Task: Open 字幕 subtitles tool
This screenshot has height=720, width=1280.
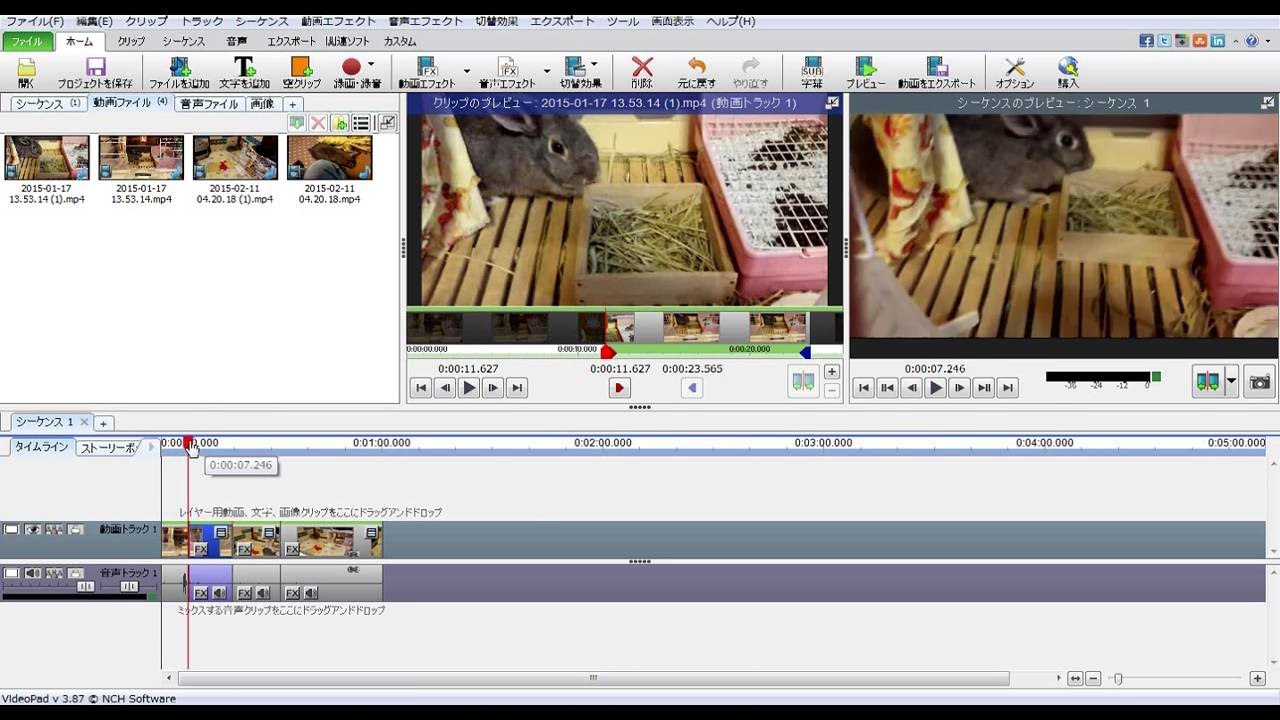Action: 812,73
